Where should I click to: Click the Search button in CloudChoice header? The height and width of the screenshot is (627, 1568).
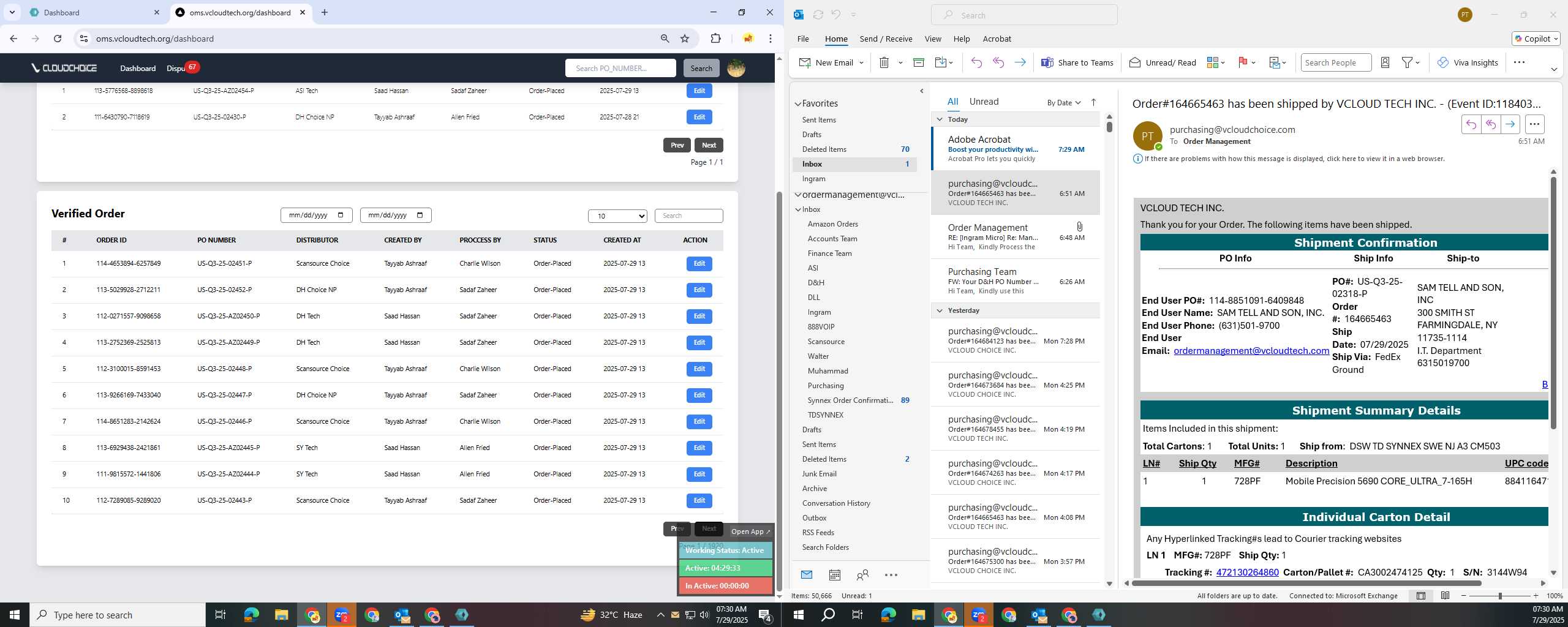701,68
